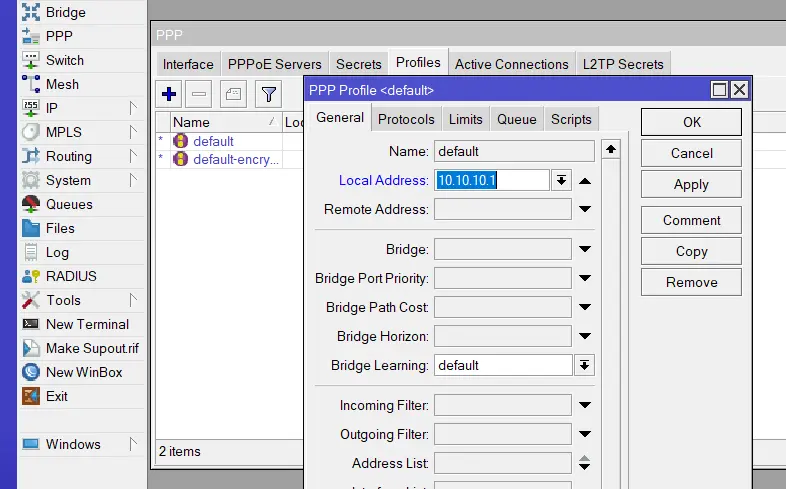Click the Copy button
The height and width of the screenshot is (489, 786).
[691, 251]
